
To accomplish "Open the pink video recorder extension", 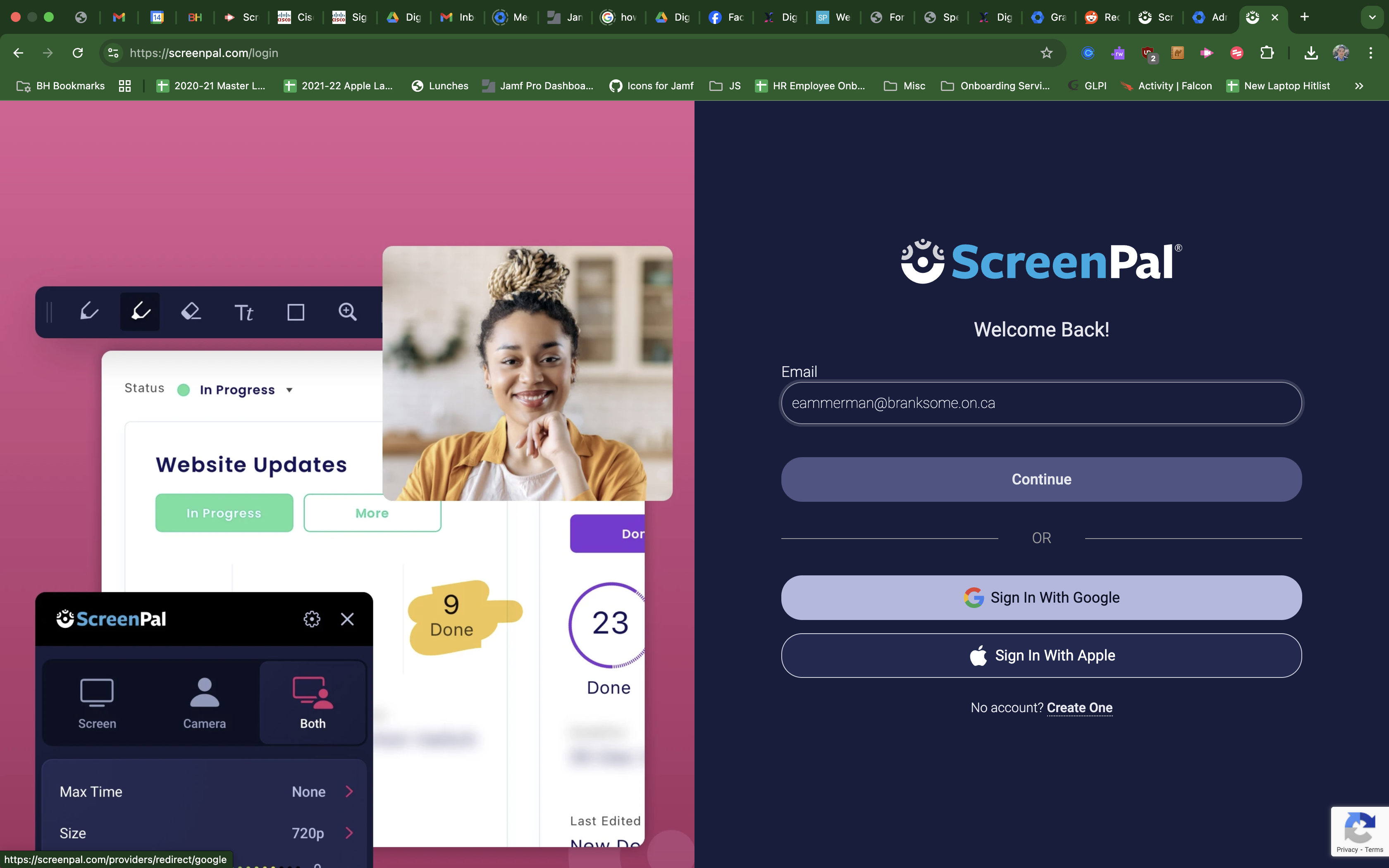I will pos(1206,53).
